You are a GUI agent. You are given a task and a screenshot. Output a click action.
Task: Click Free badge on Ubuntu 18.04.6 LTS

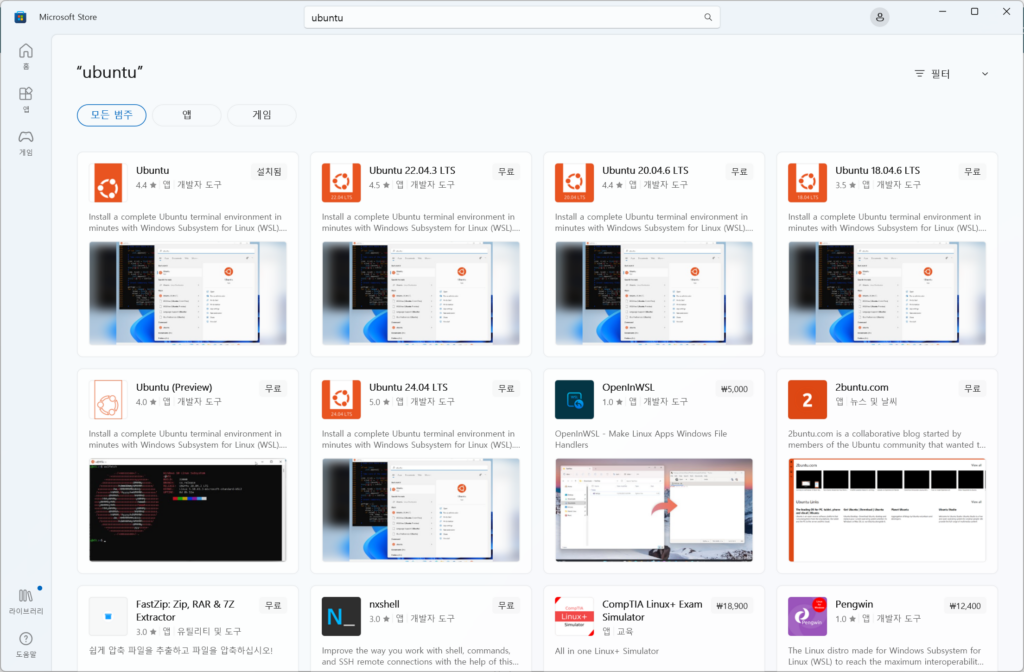(972, 172)
